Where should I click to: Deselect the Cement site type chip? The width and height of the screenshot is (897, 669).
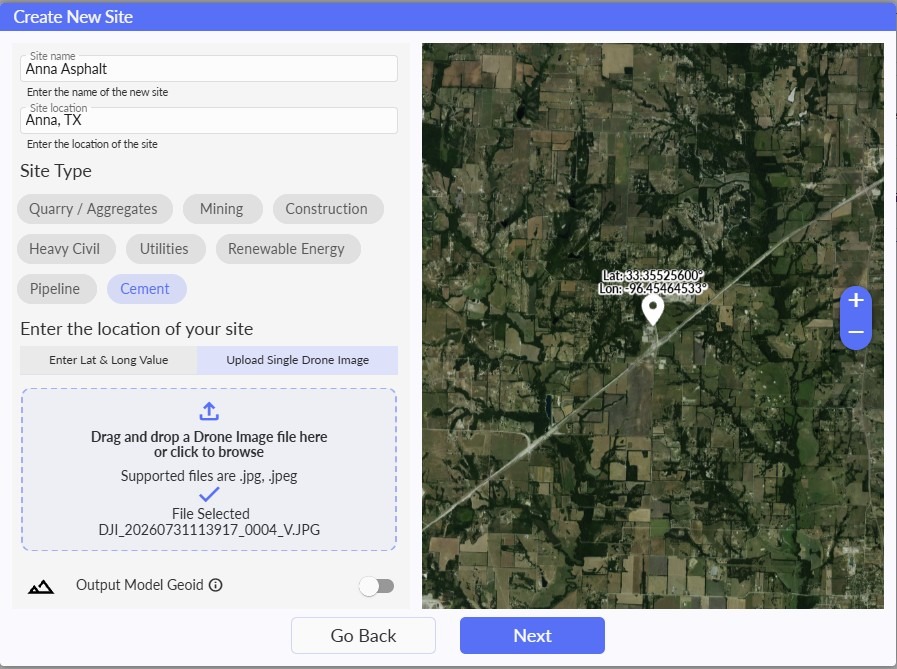[x=146, y=289]
